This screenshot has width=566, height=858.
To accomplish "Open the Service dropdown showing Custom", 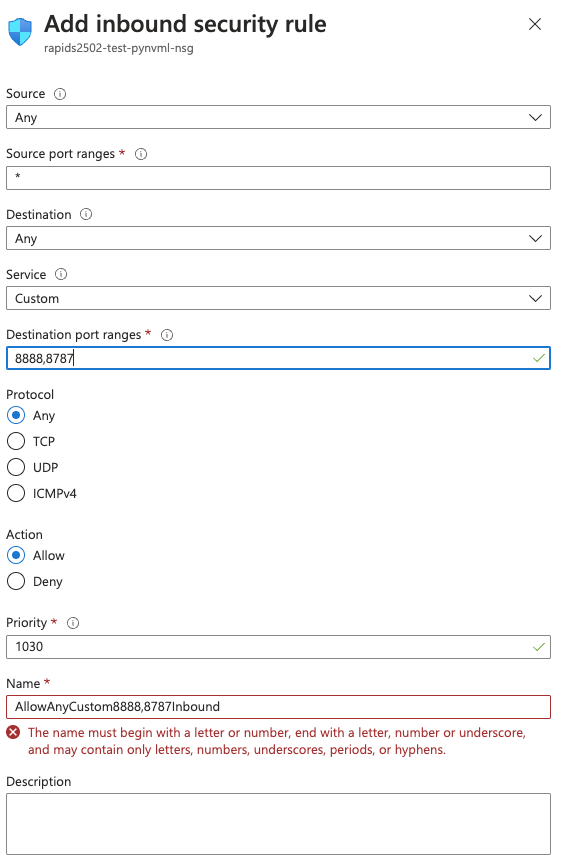I will pos(278,299).
